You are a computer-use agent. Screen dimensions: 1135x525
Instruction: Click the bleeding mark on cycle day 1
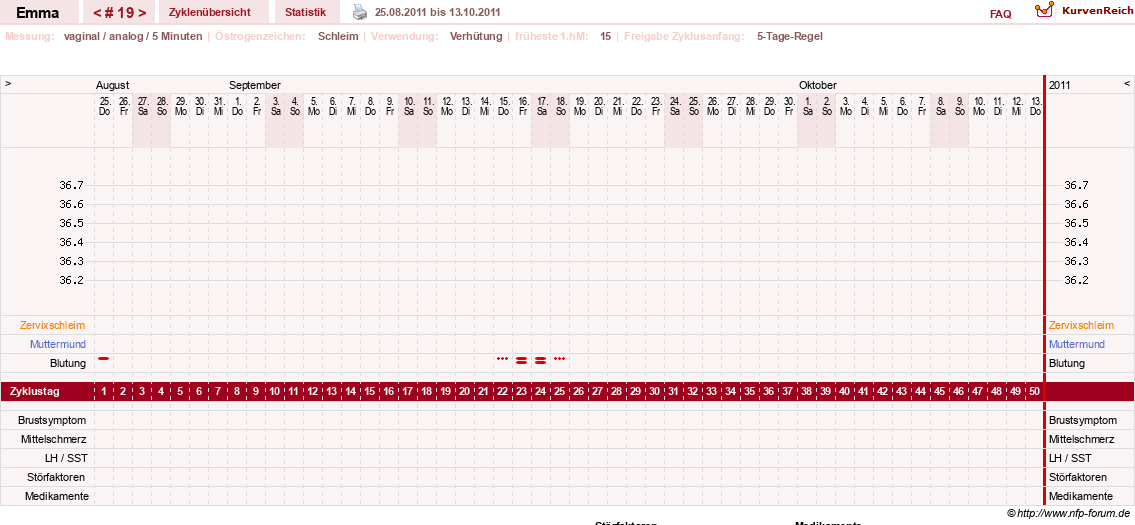click(x=104, y=358)
